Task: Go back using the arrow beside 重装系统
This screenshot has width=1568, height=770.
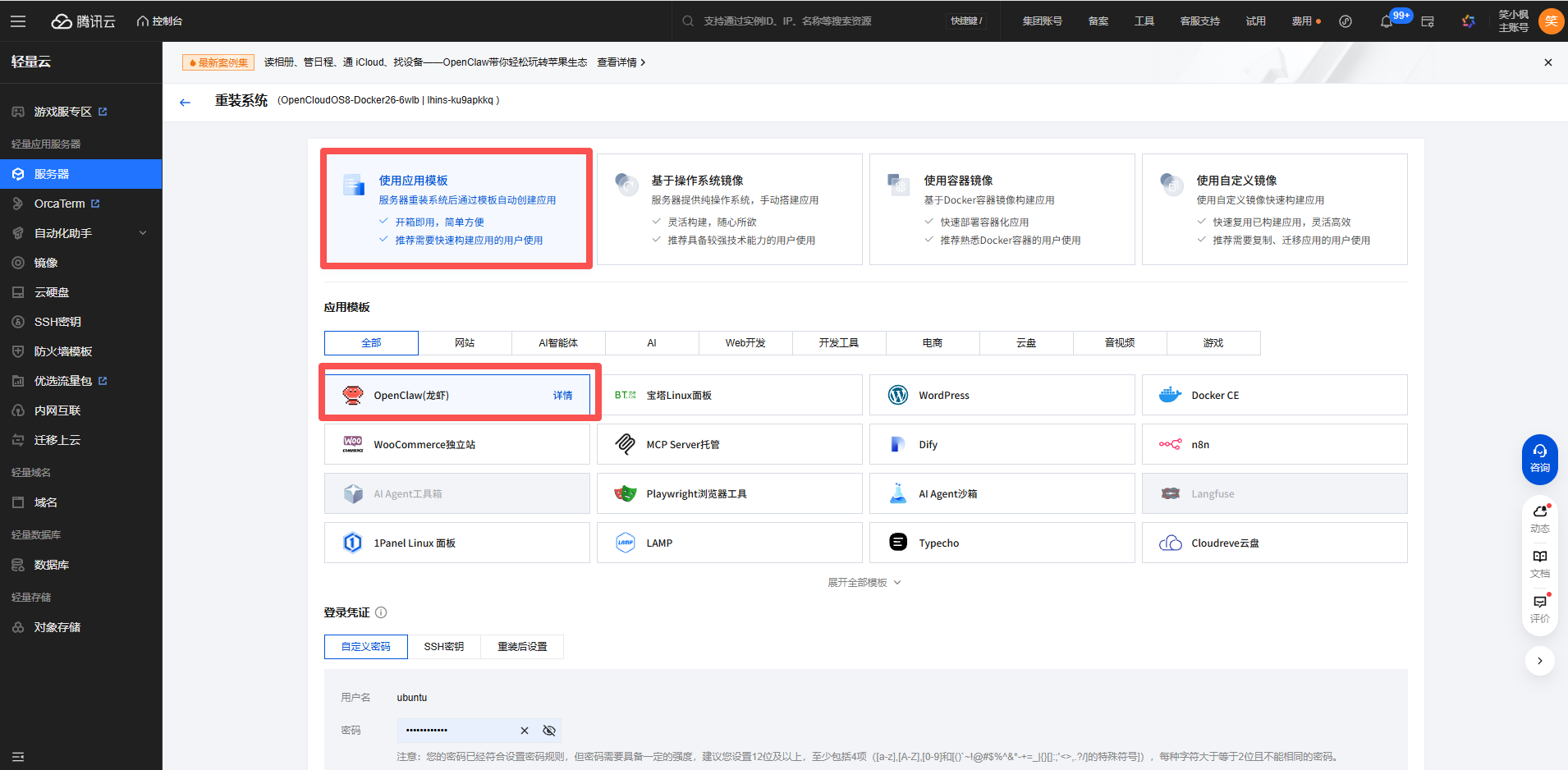Action: pos(185,102)
